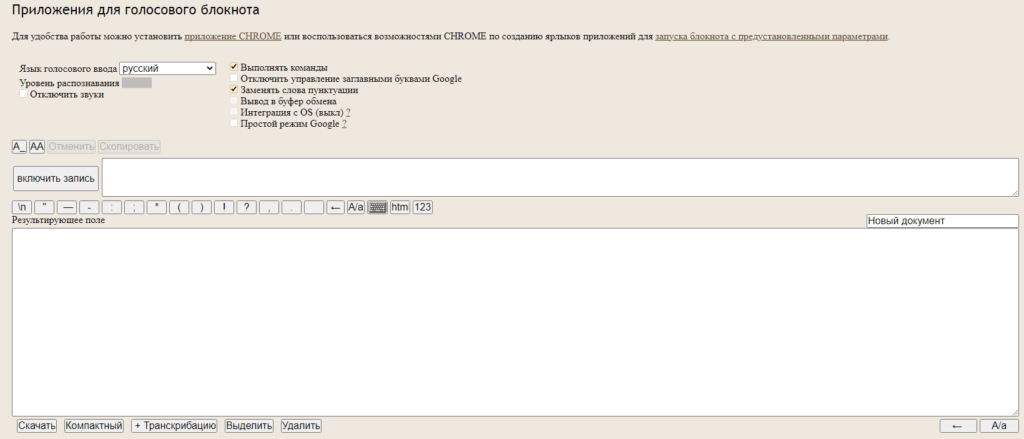The image size is (1024, 439).
Task: Click the htm button in the toolbar
Action: 400,207
